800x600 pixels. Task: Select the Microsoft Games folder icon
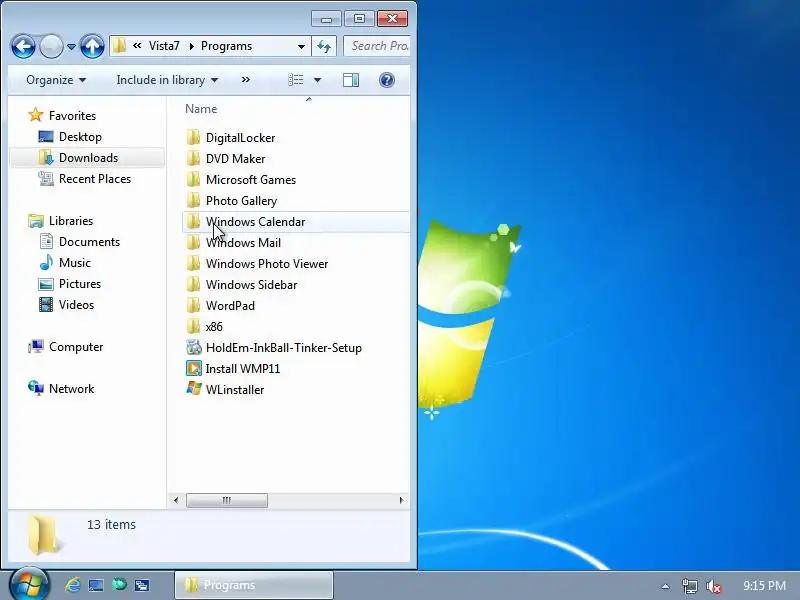193,179
